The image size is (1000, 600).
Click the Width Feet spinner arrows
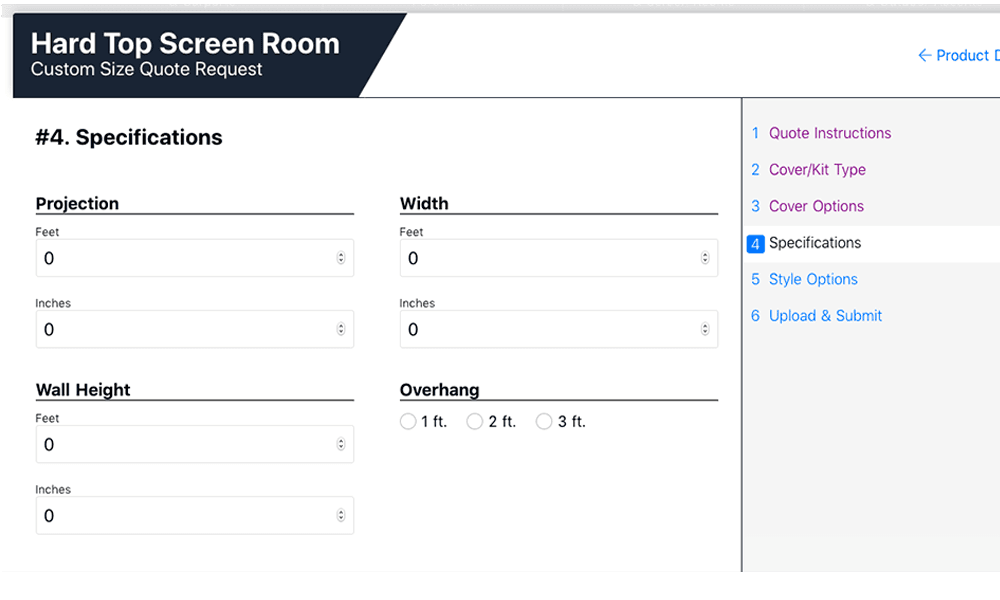704,258
